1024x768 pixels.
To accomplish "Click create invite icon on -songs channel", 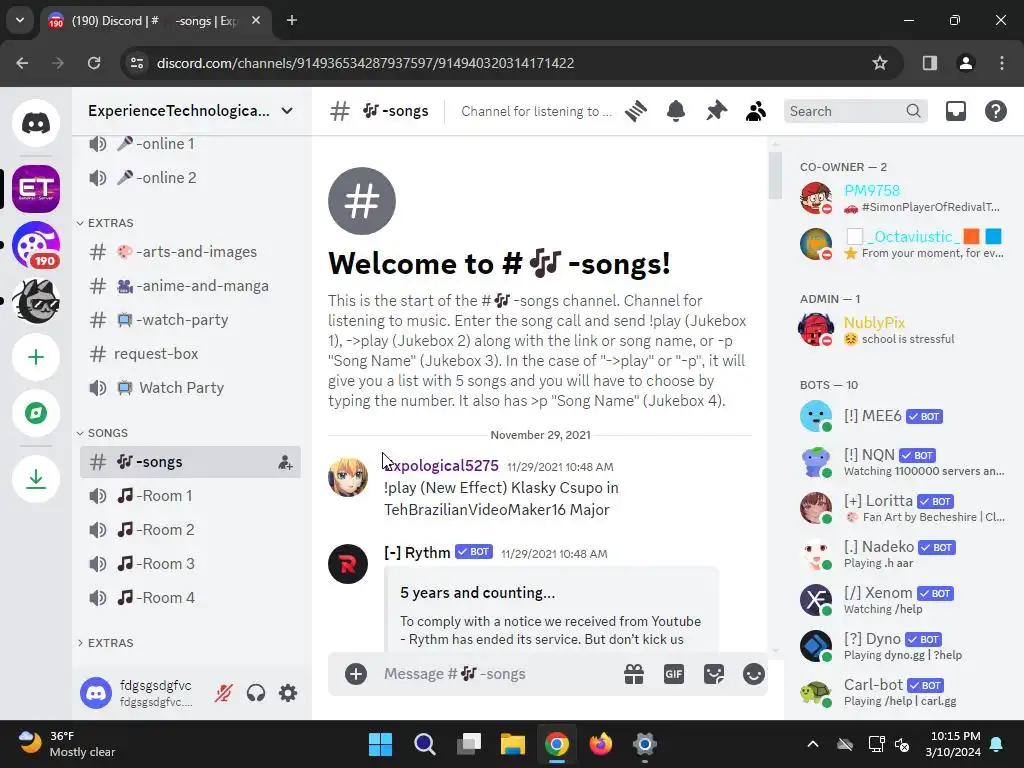I will click(x=285, y=462).
